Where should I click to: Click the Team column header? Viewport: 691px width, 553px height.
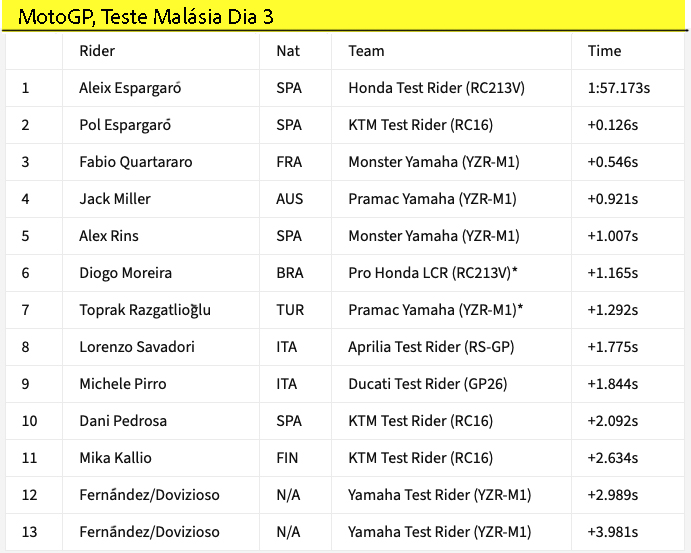click(366, 51)
